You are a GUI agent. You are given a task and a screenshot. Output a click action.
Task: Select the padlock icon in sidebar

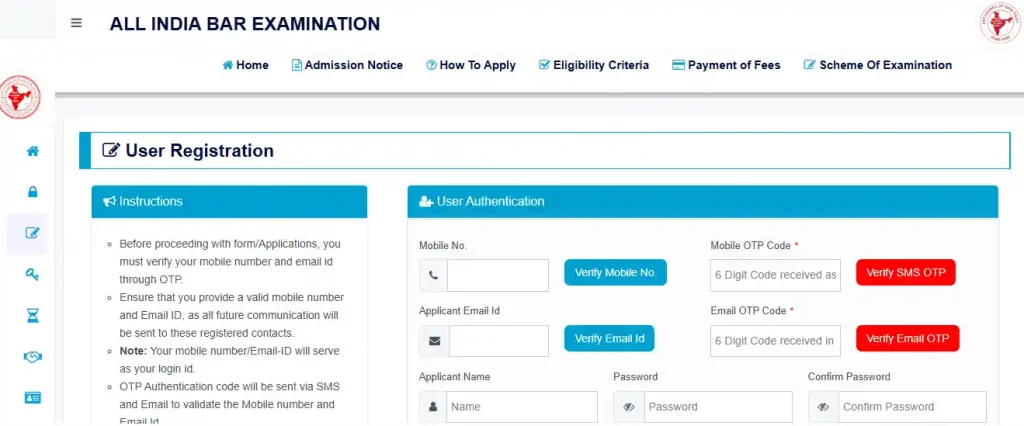32,192
